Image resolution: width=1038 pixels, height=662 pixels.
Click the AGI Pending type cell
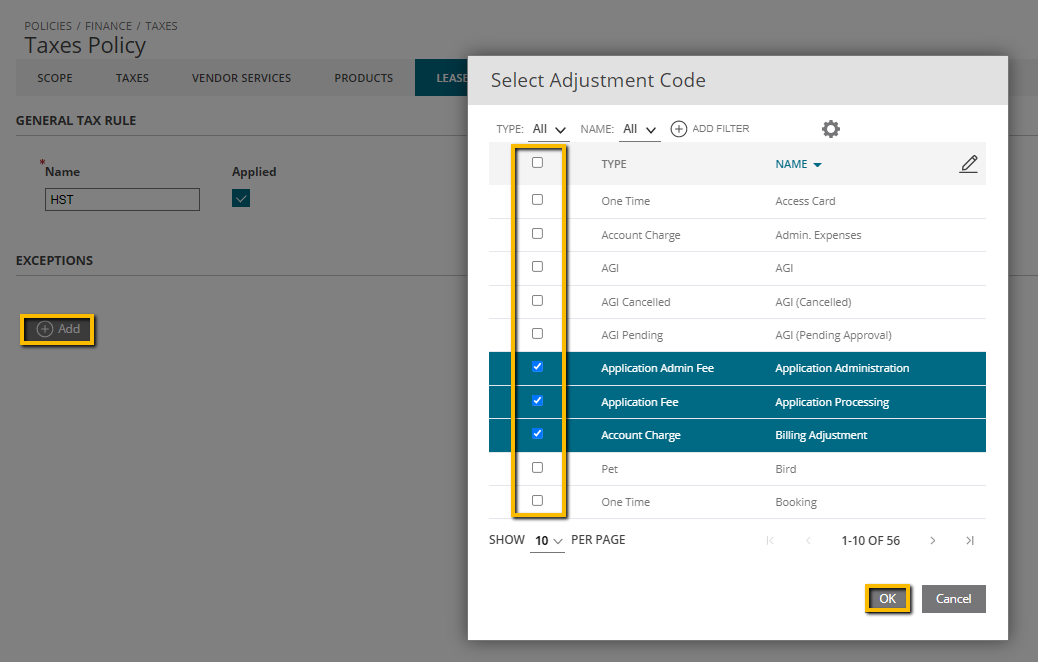click(x=632, y=335)
